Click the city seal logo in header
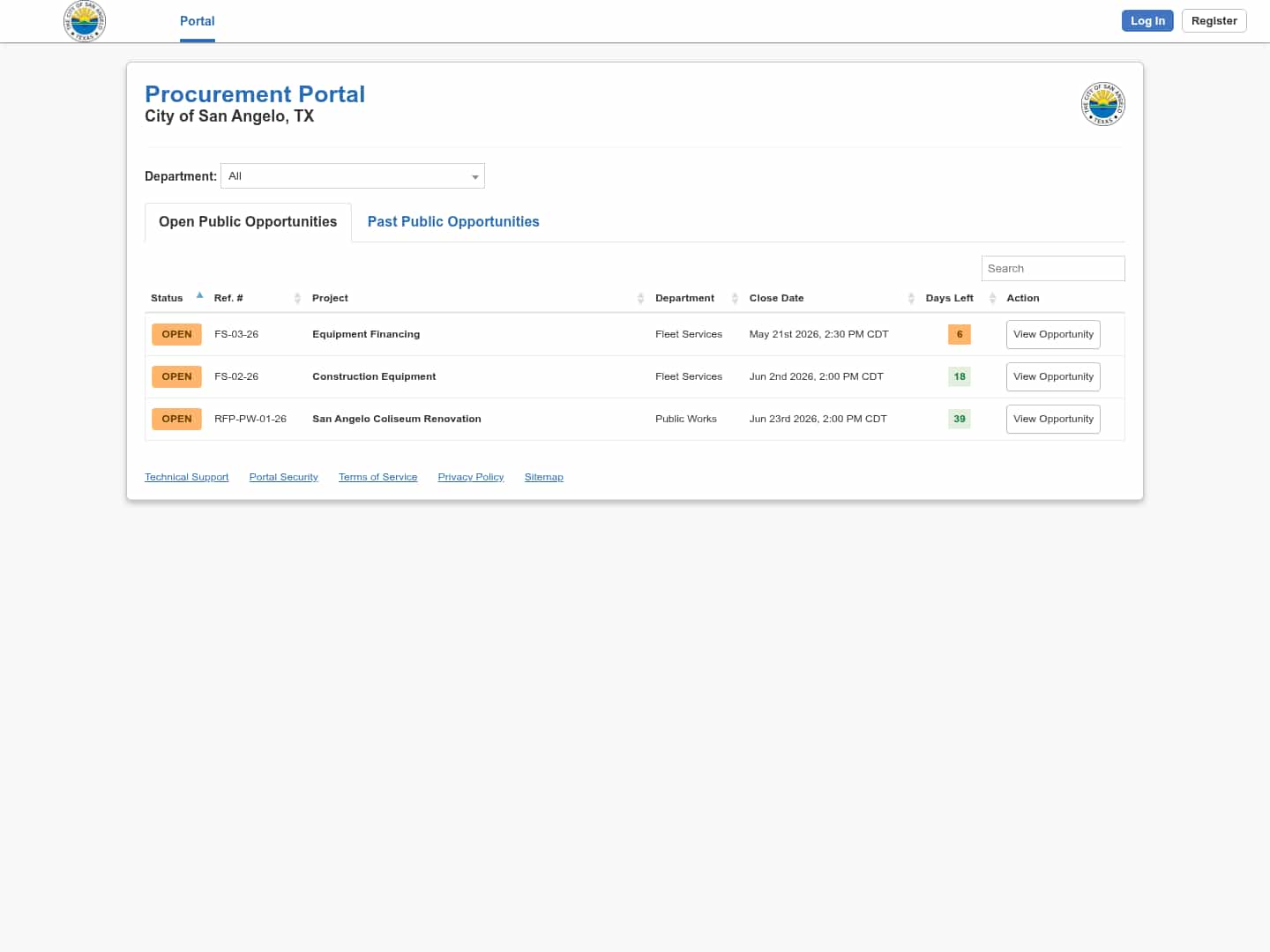This screenshot has width=1270, height=952. (x=85, y=21)
